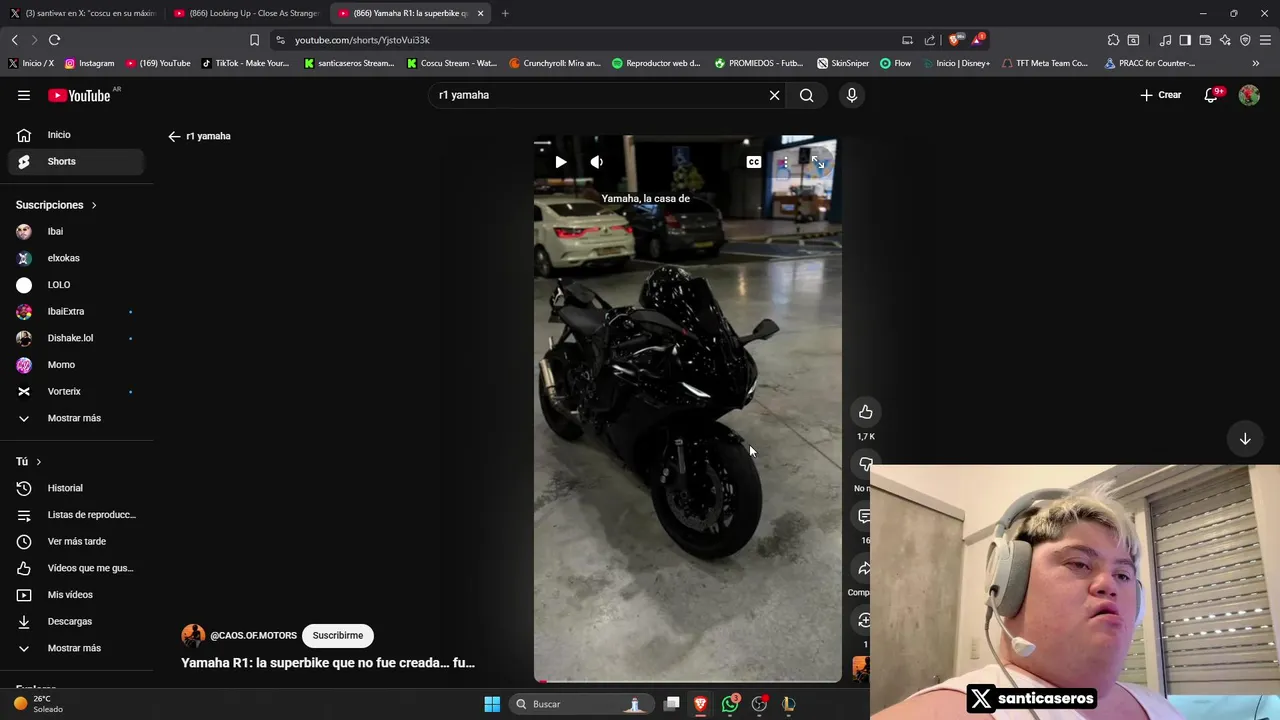Go to the next Short arrow
The height and width of the screenshot is (720, 1280).
1245,439
